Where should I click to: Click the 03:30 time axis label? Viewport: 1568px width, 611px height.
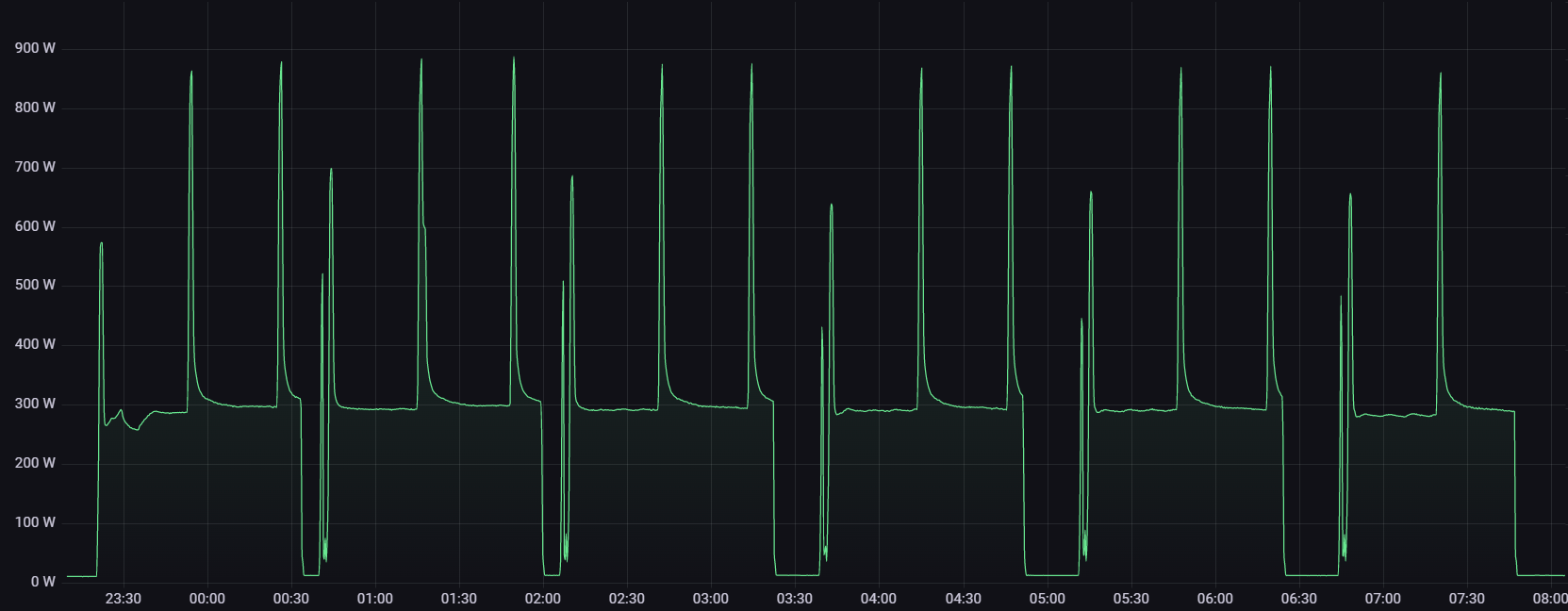tap(794, 599)
